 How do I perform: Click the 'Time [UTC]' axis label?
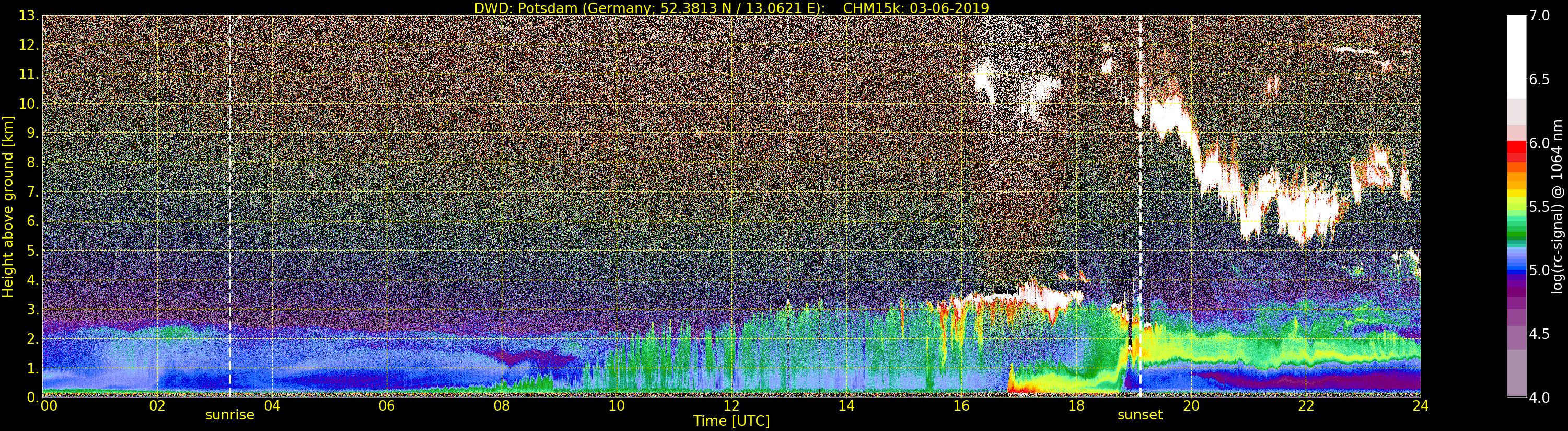pyautogui.click(x=731, y=421)
